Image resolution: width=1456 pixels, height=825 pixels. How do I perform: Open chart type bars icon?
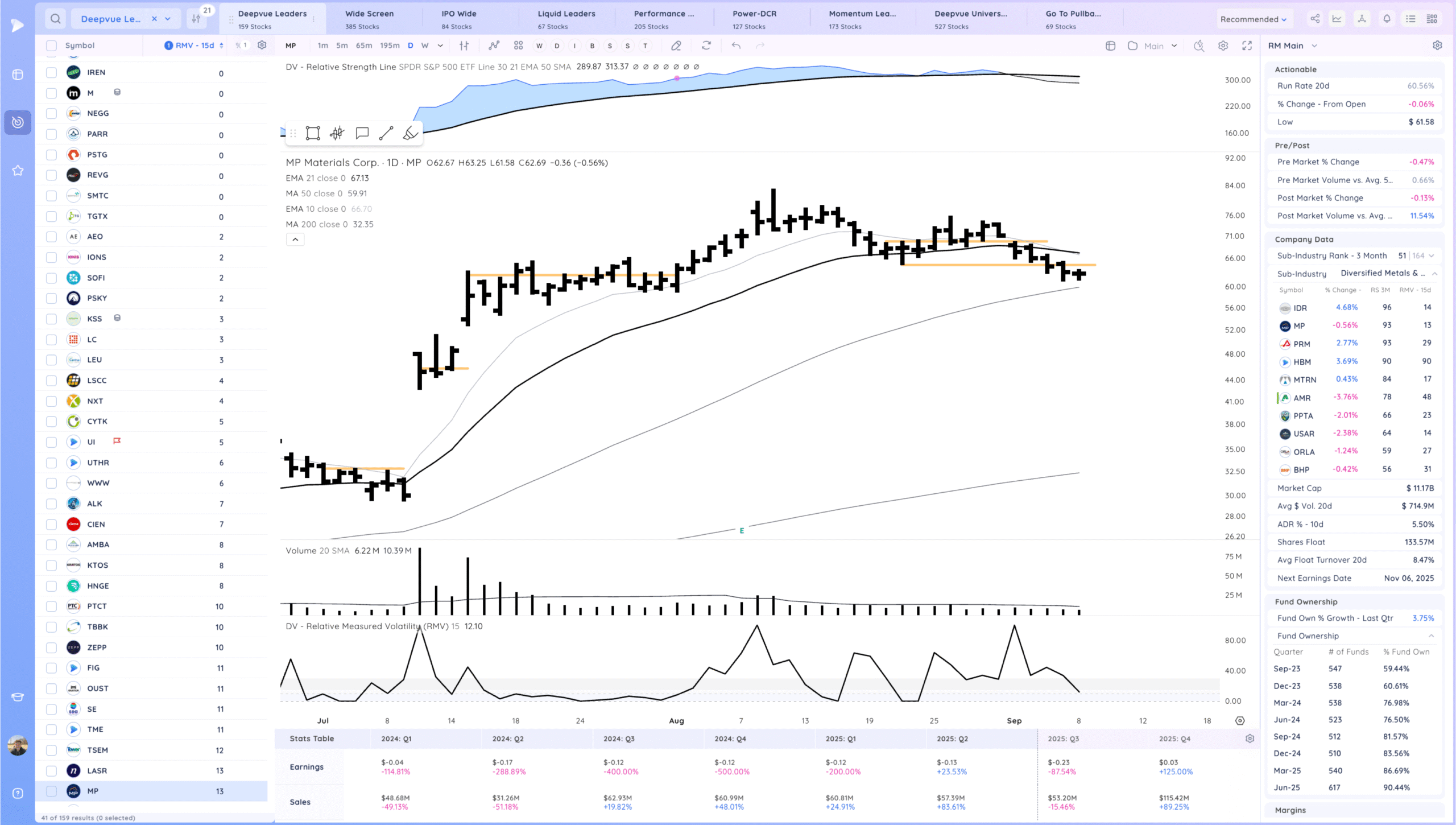(x=464, y=46)
